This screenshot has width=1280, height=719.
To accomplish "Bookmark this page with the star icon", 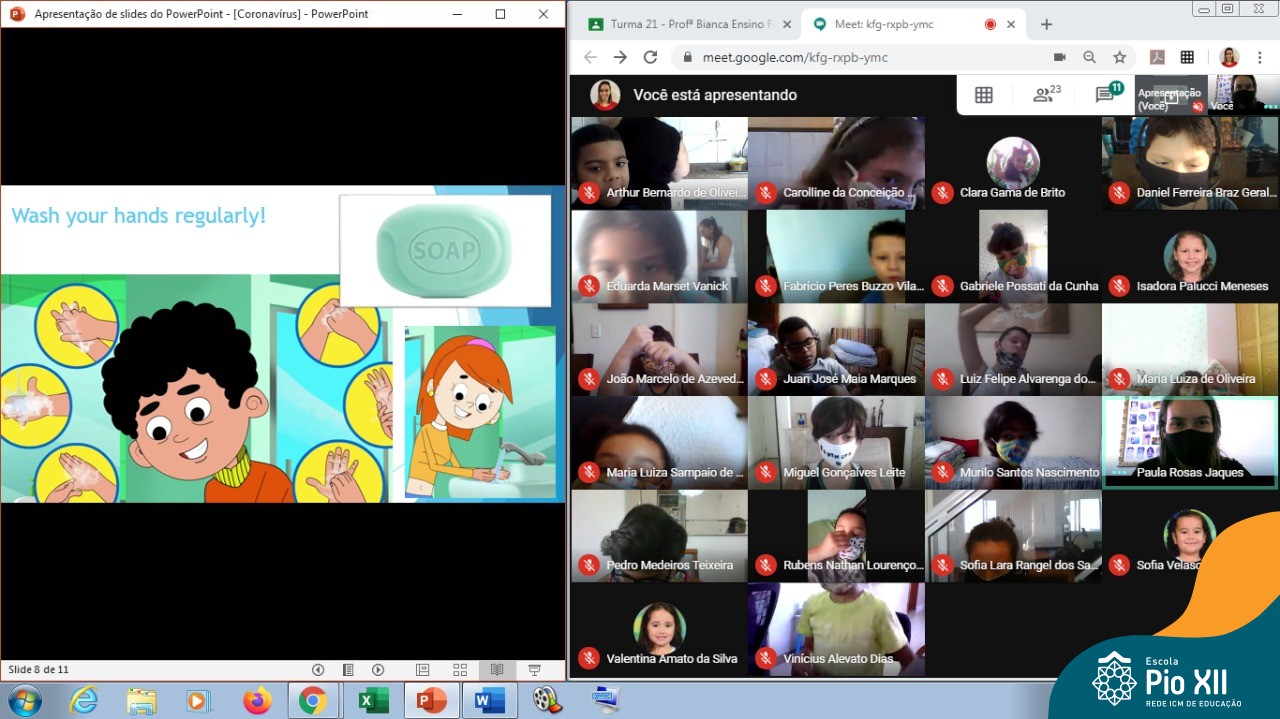I will point(1120,57).
